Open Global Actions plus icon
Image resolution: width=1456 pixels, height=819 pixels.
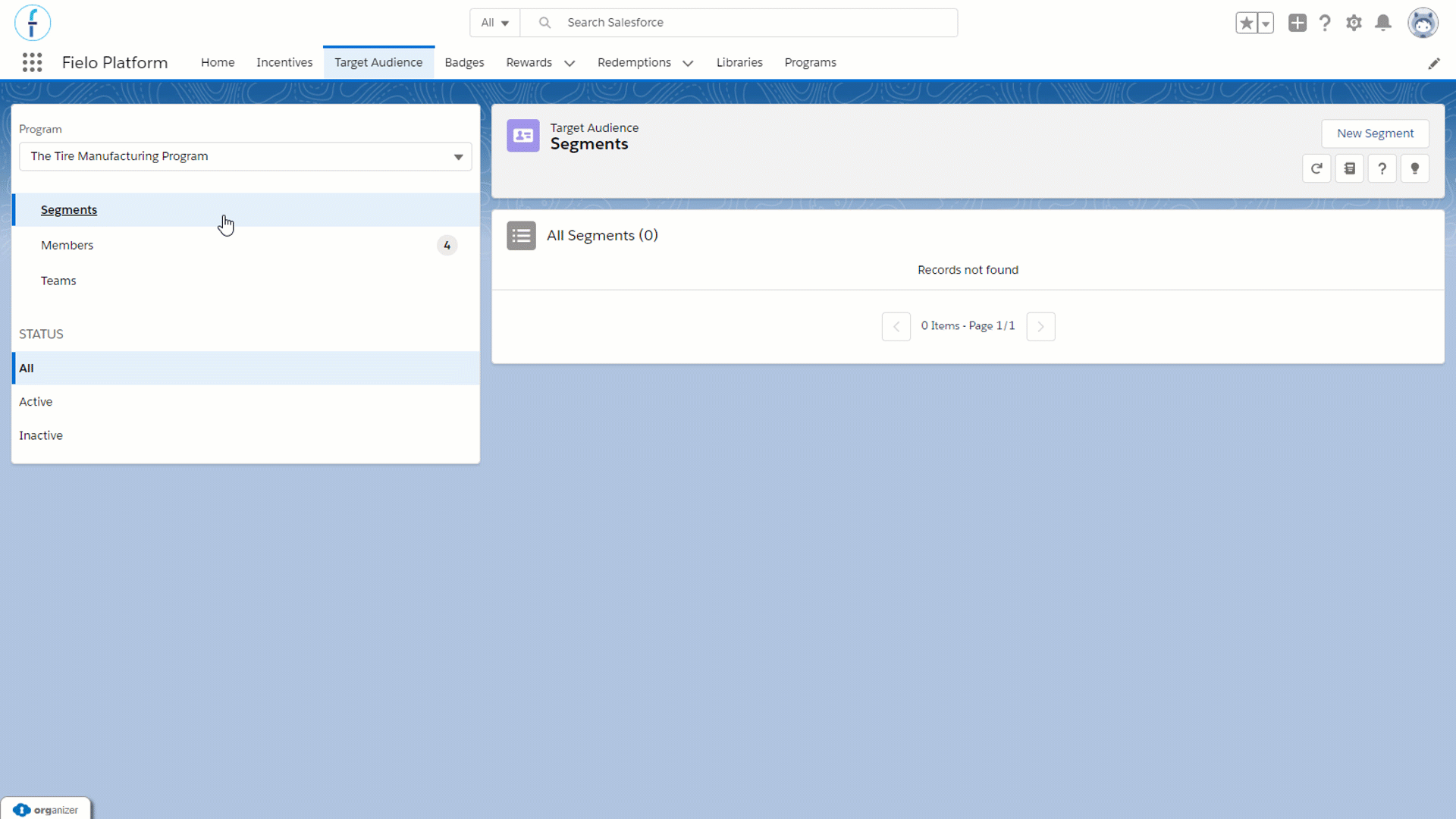pyautogui.click(x=1298, y=23)
